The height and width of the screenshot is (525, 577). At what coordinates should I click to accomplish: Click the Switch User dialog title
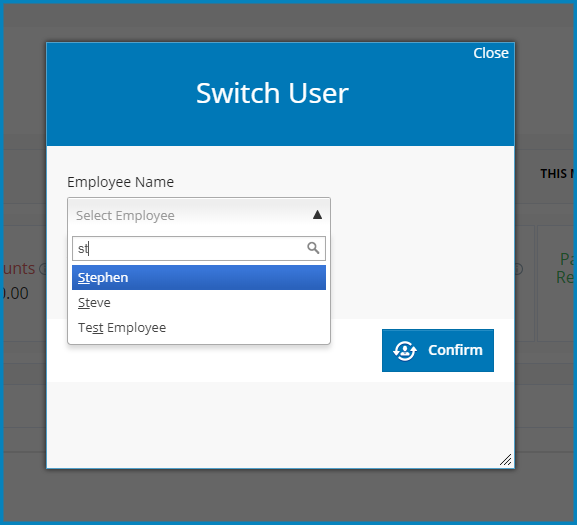coord(272,93)
